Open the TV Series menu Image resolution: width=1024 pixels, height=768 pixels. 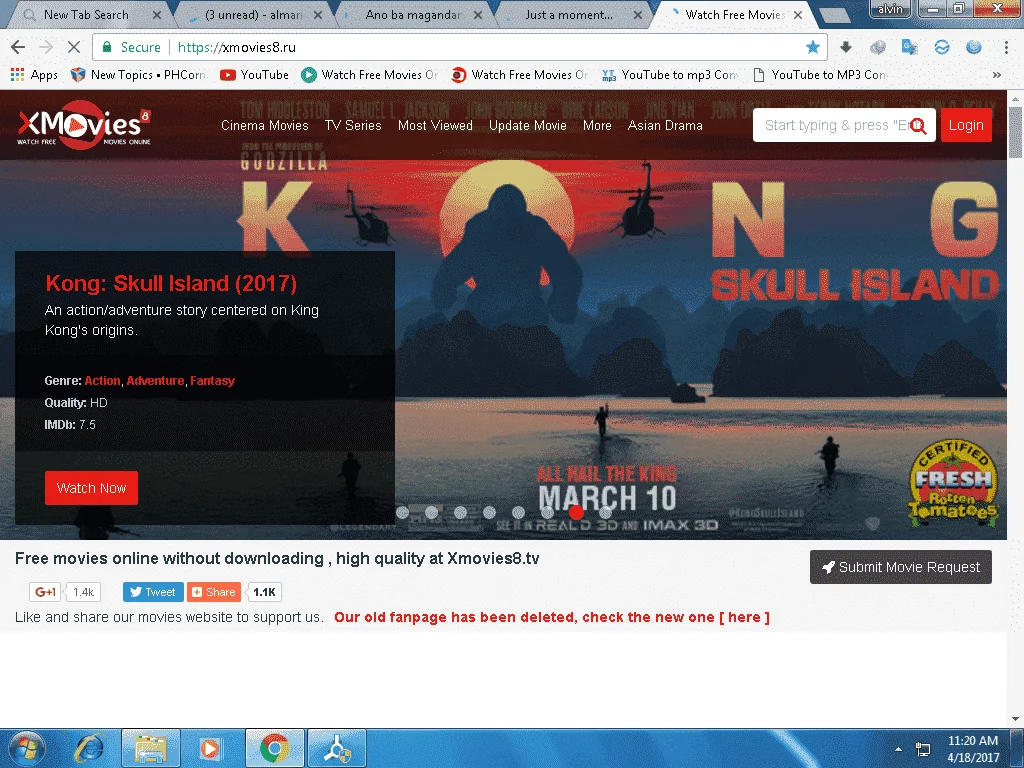[x=353, y=125]
